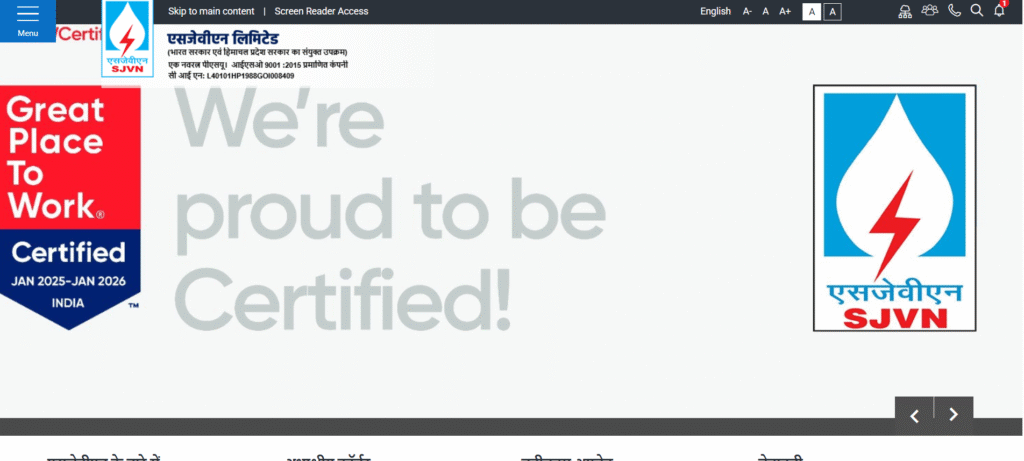
Task: Go to previous slide arrow
Action: (x=914, y=415)
